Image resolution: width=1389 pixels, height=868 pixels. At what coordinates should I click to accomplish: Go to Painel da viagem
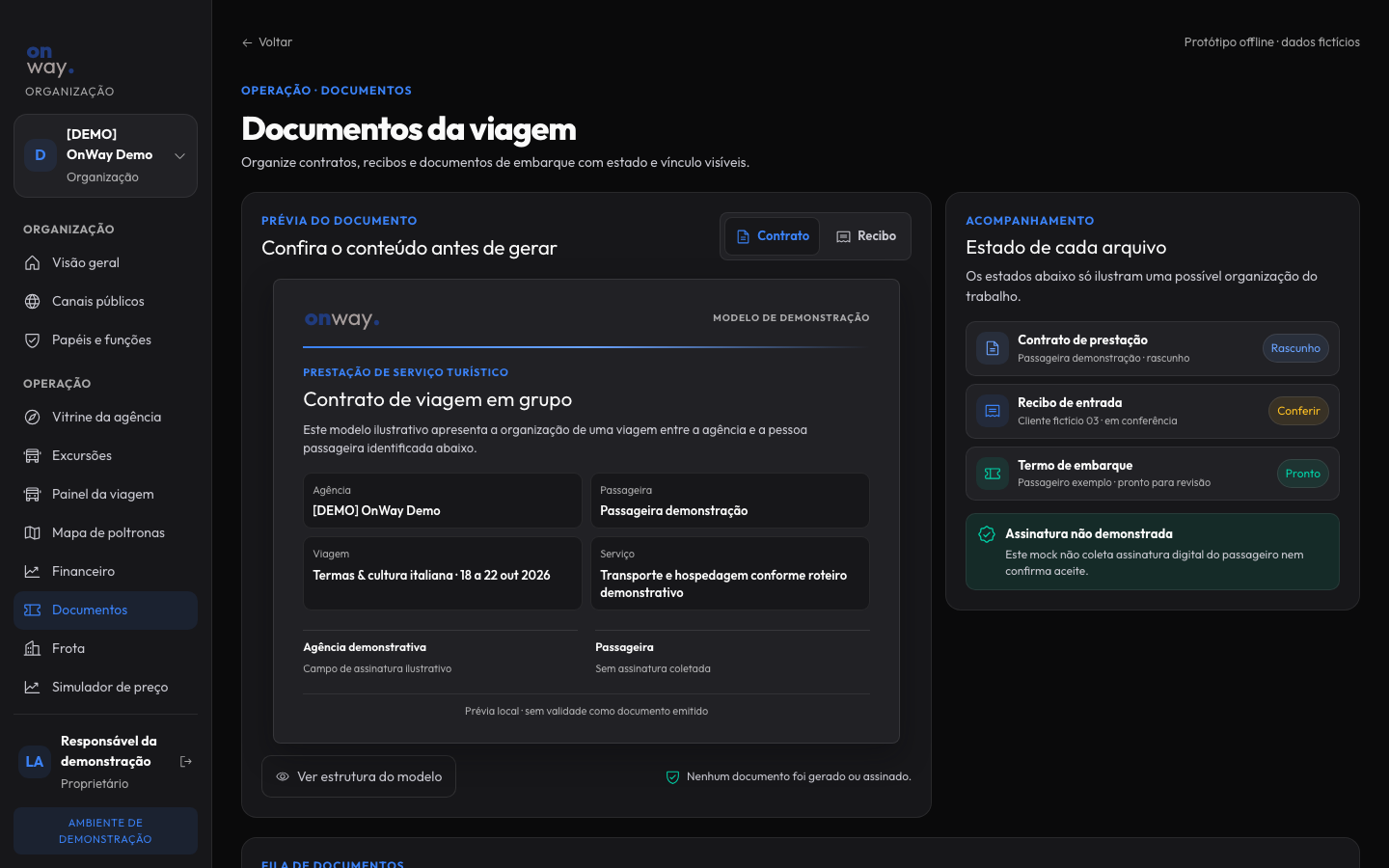[x=105, y=494]
